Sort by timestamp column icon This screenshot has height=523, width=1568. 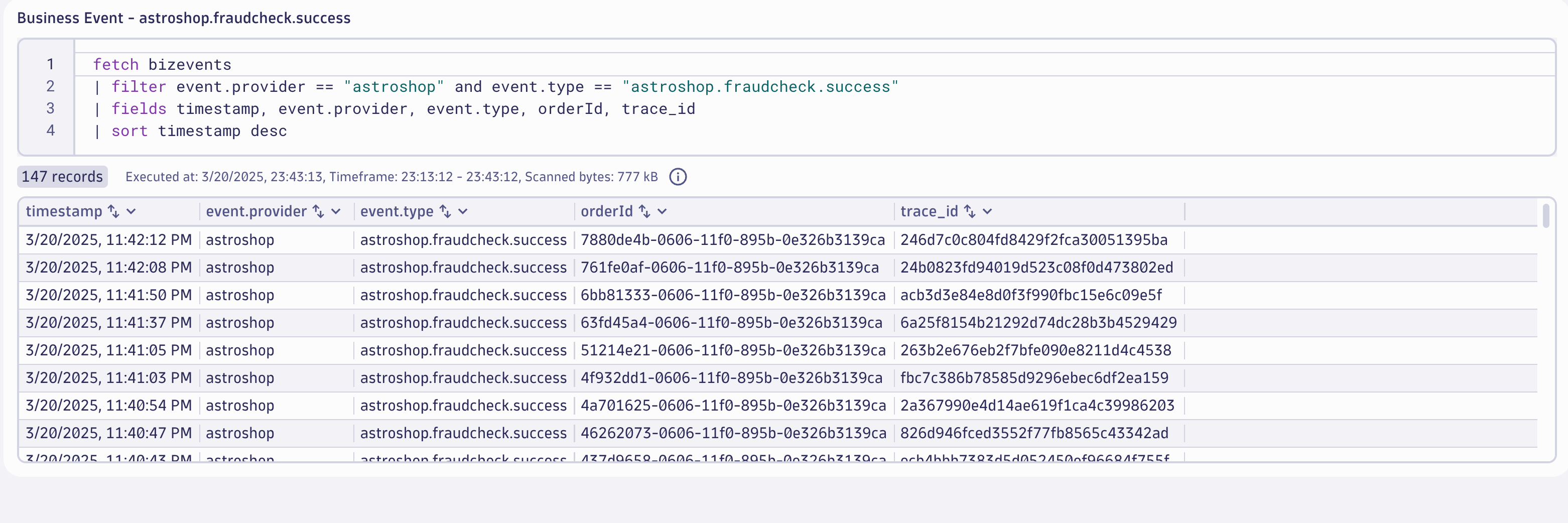point(113,211)
